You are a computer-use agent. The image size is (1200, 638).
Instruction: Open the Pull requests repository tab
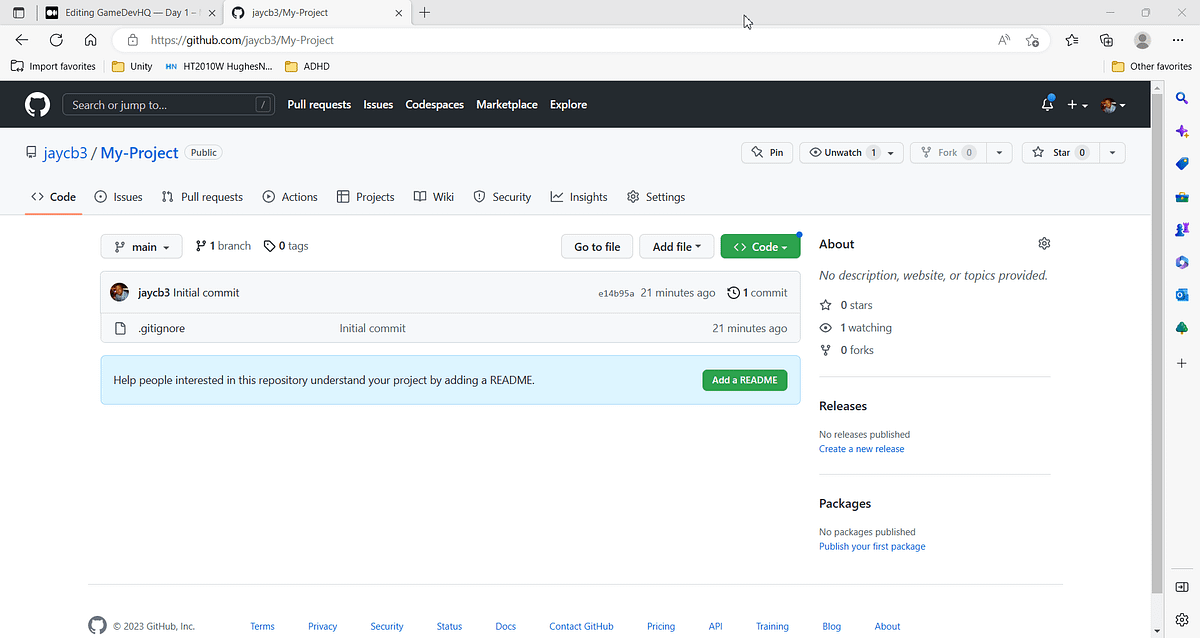202,197
